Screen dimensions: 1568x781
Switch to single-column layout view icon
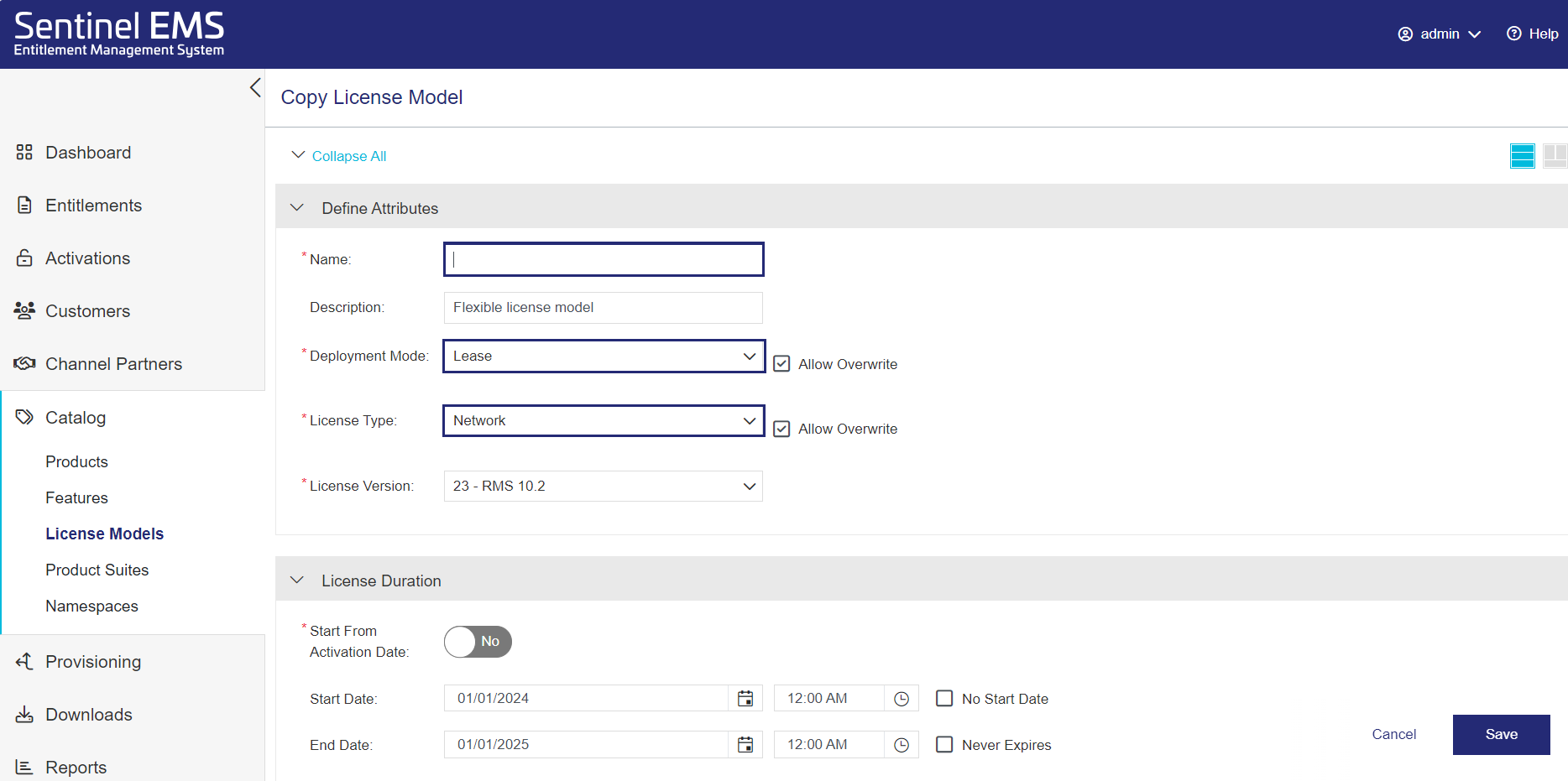[1522, 156]
